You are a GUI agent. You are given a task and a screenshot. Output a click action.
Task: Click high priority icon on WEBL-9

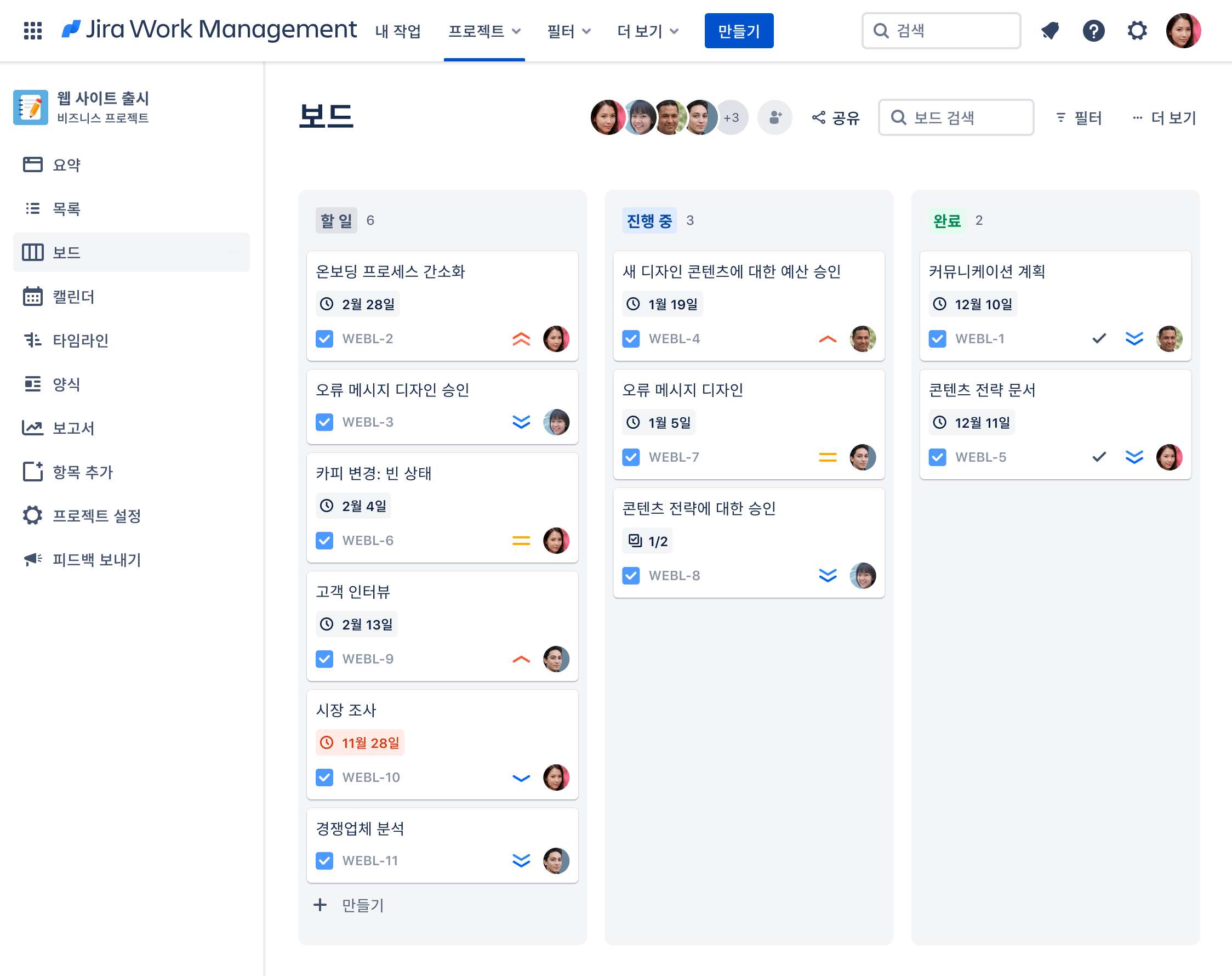(521, 660)
